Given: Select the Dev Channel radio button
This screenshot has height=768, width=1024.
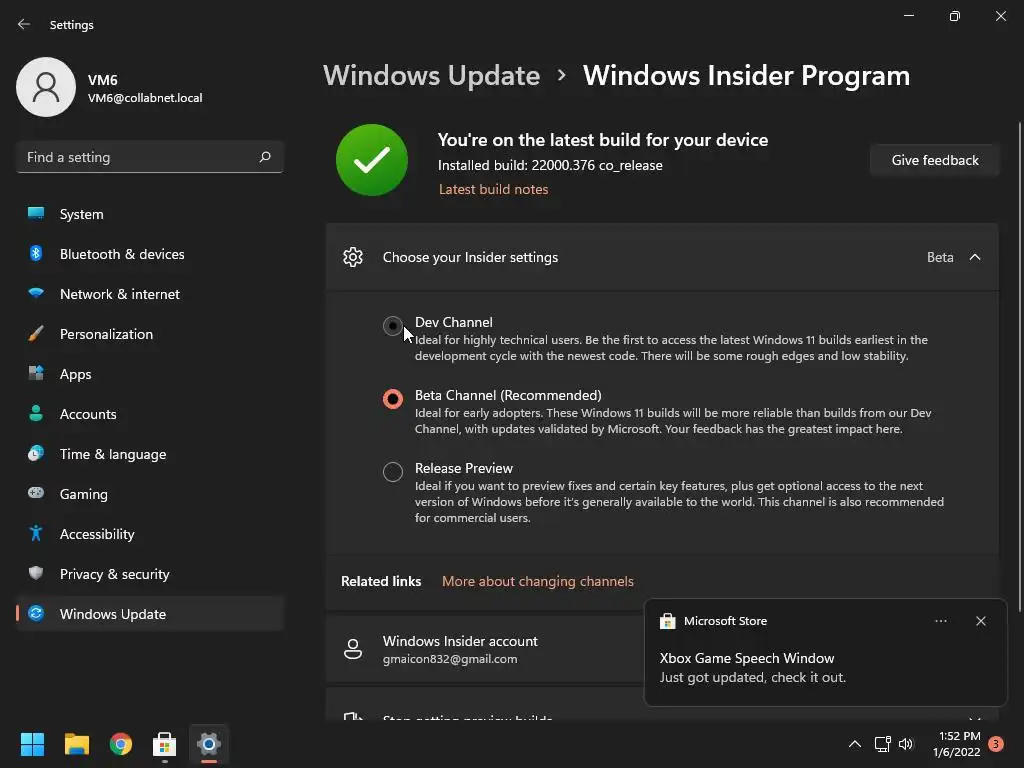Looking at the screenshot, I should pyautogui.click(x=392, y=325).
